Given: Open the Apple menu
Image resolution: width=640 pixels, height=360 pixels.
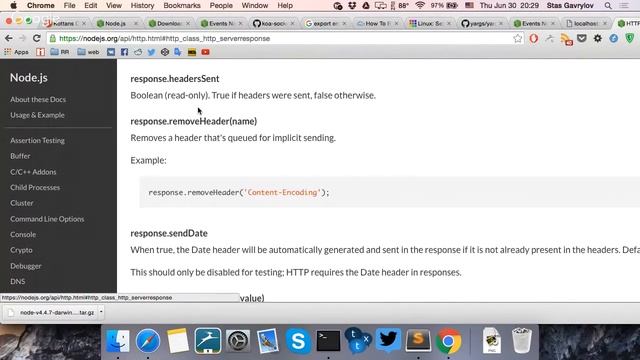Looking at the screenshot, I should click(x=13, y=6).
